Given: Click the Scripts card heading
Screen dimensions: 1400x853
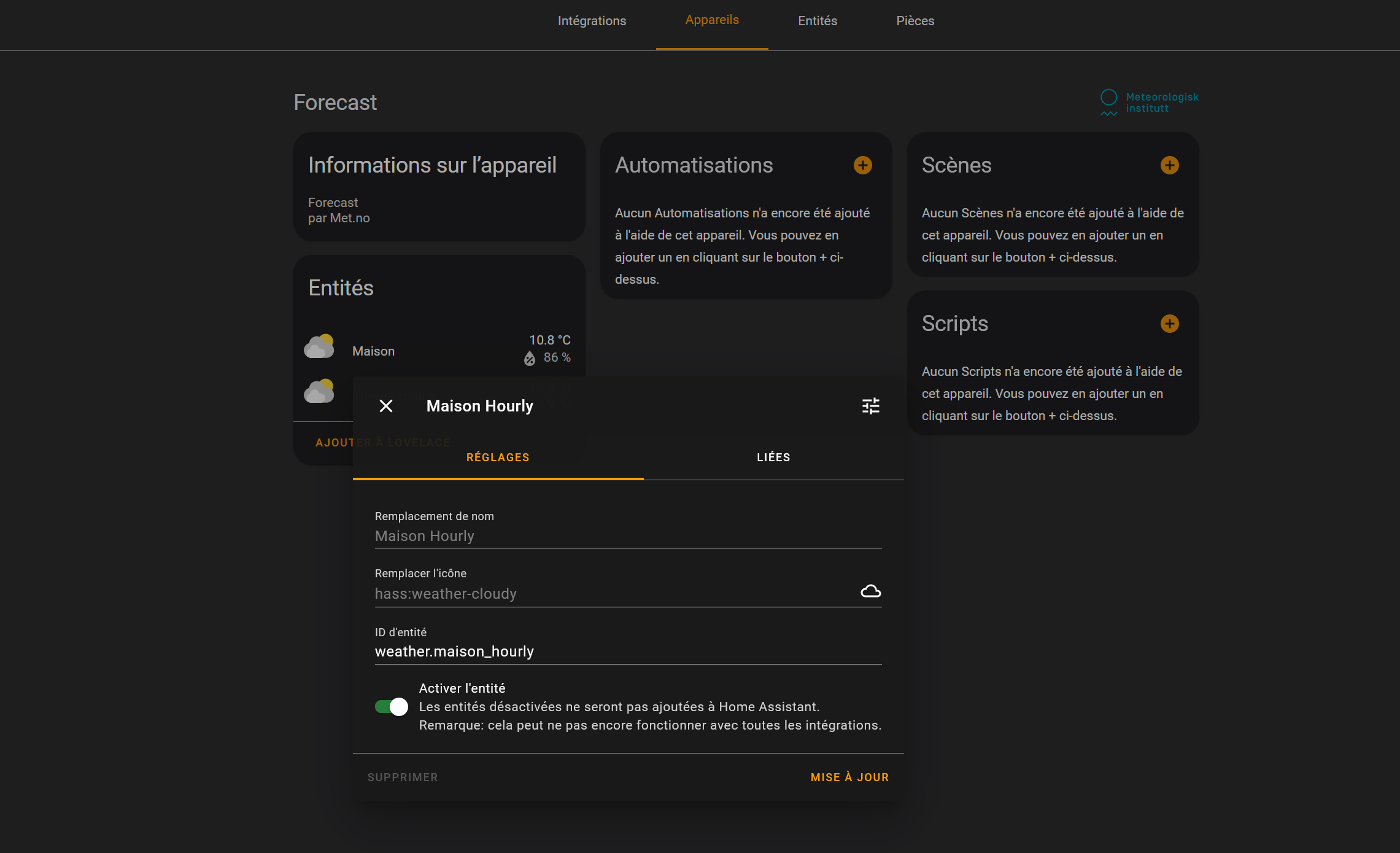Looking at the screenshot, I should (x=955, y=324).
